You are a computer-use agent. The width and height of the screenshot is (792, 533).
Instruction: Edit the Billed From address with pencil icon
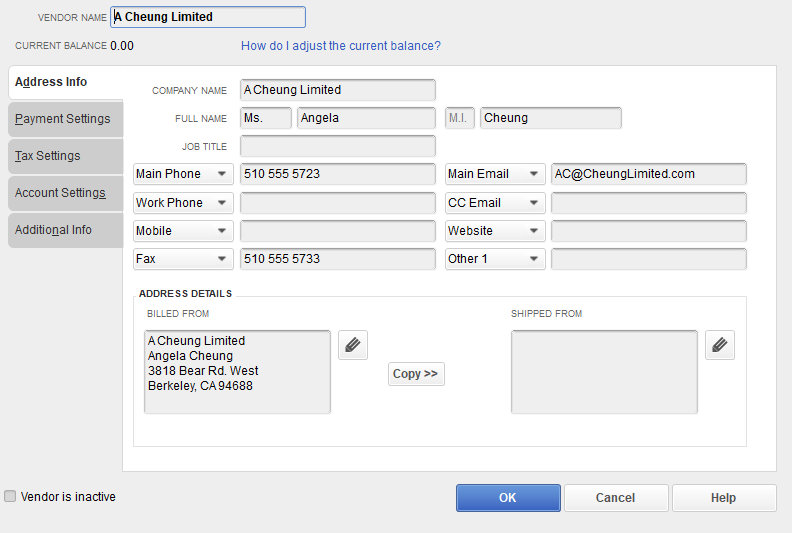point(353,345)
